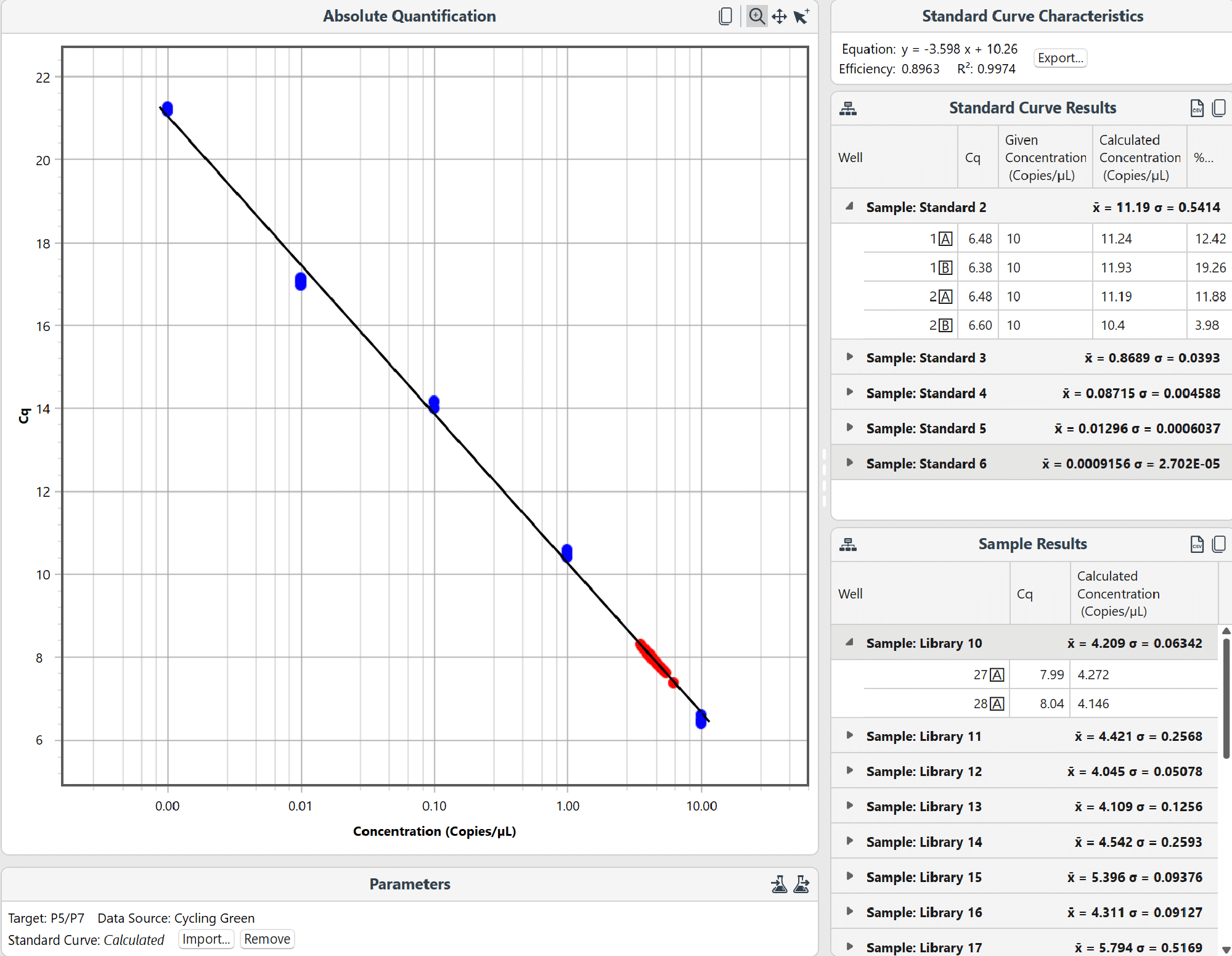Collapse the Library 10 sample group
Screen dimensions: 1232x956
coord(849,642)
